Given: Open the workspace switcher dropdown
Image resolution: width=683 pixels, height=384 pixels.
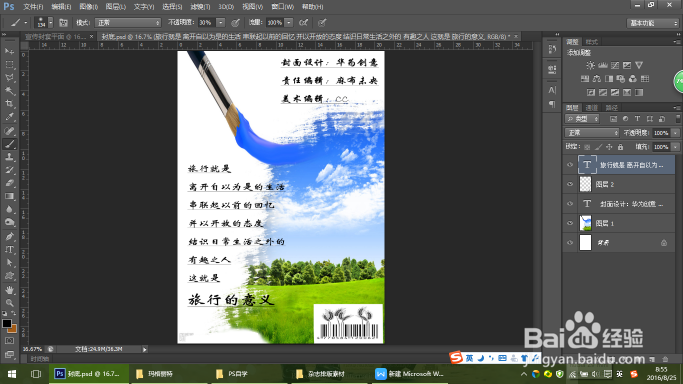Looking at the screenshot, I should pos(653,23).
